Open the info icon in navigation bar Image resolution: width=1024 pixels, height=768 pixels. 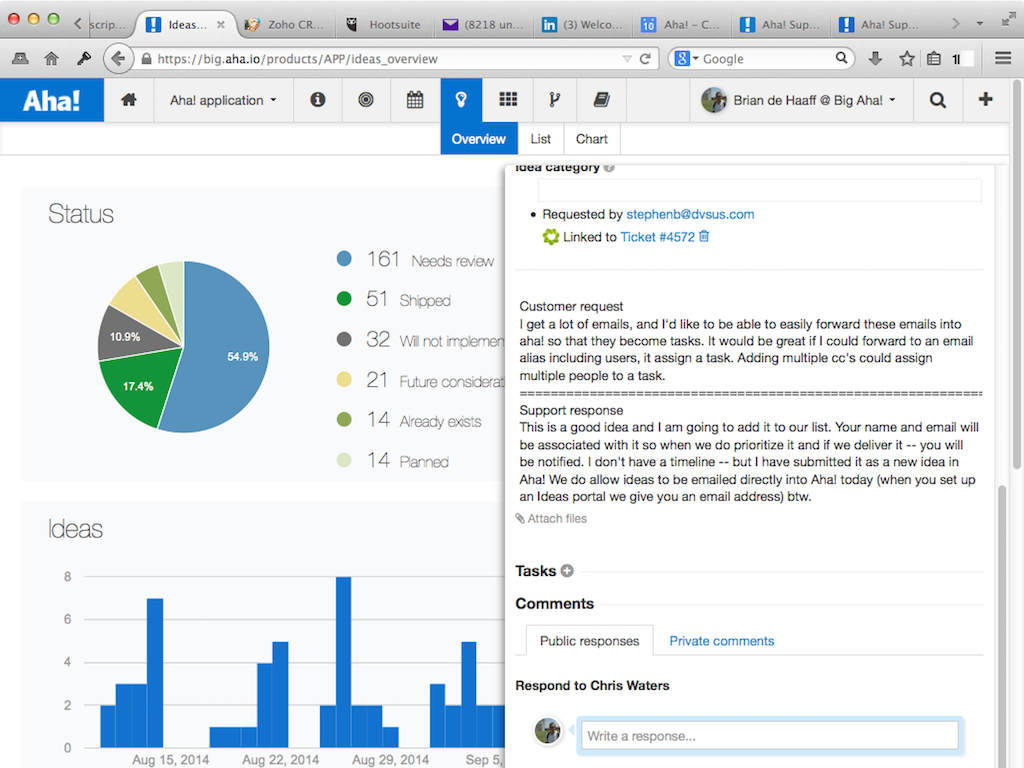click(318, 100)
